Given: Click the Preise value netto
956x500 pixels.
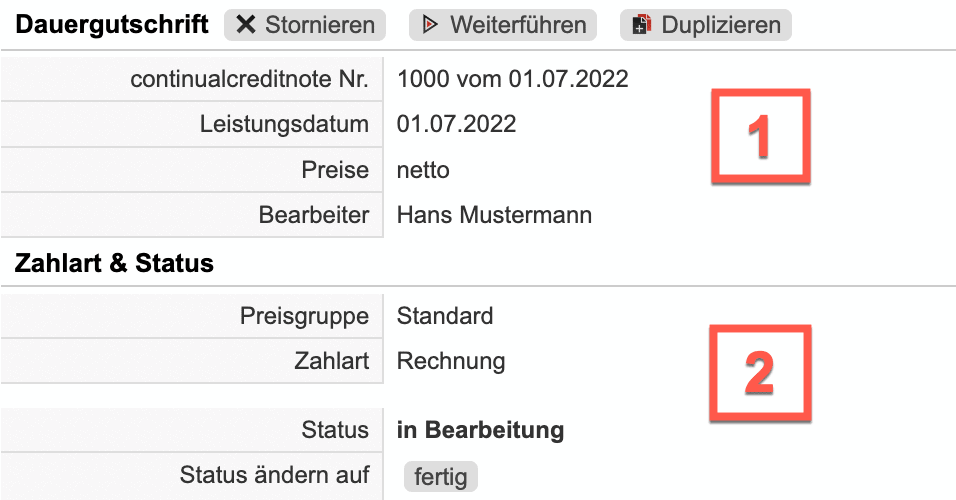Looking at the screenshot, I should (x=423, y=170).
